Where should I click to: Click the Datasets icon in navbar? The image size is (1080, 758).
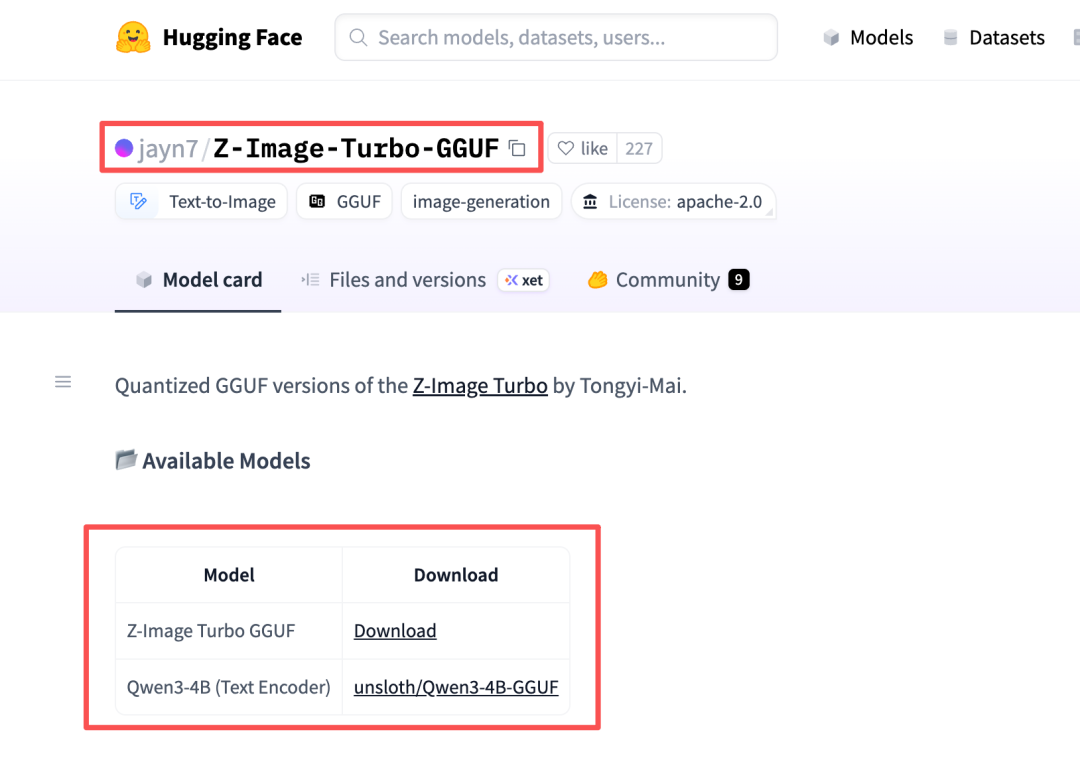(x=950, y=38)
